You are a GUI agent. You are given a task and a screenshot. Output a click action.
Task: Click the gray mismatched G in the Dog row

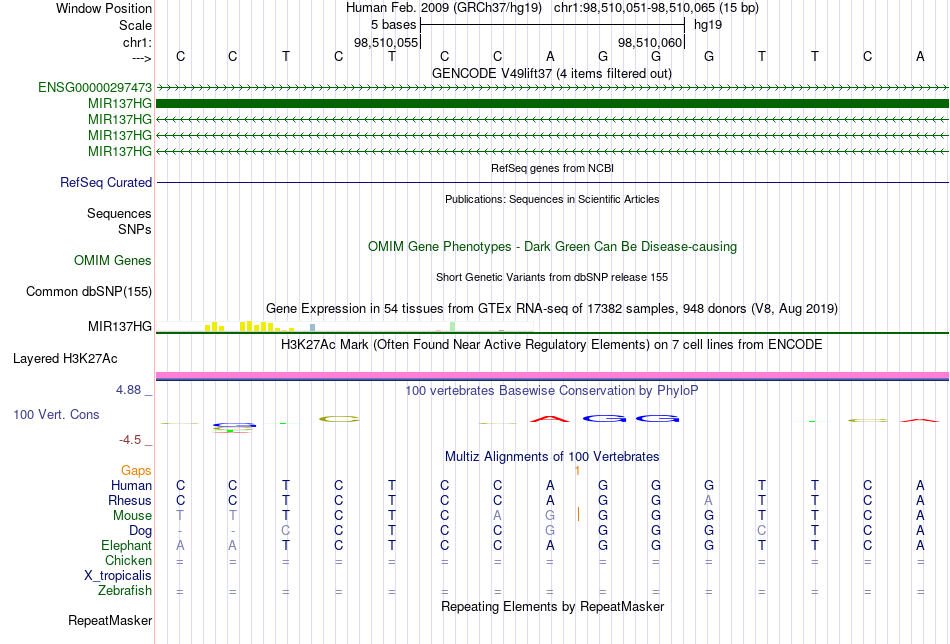pos(550,530)
